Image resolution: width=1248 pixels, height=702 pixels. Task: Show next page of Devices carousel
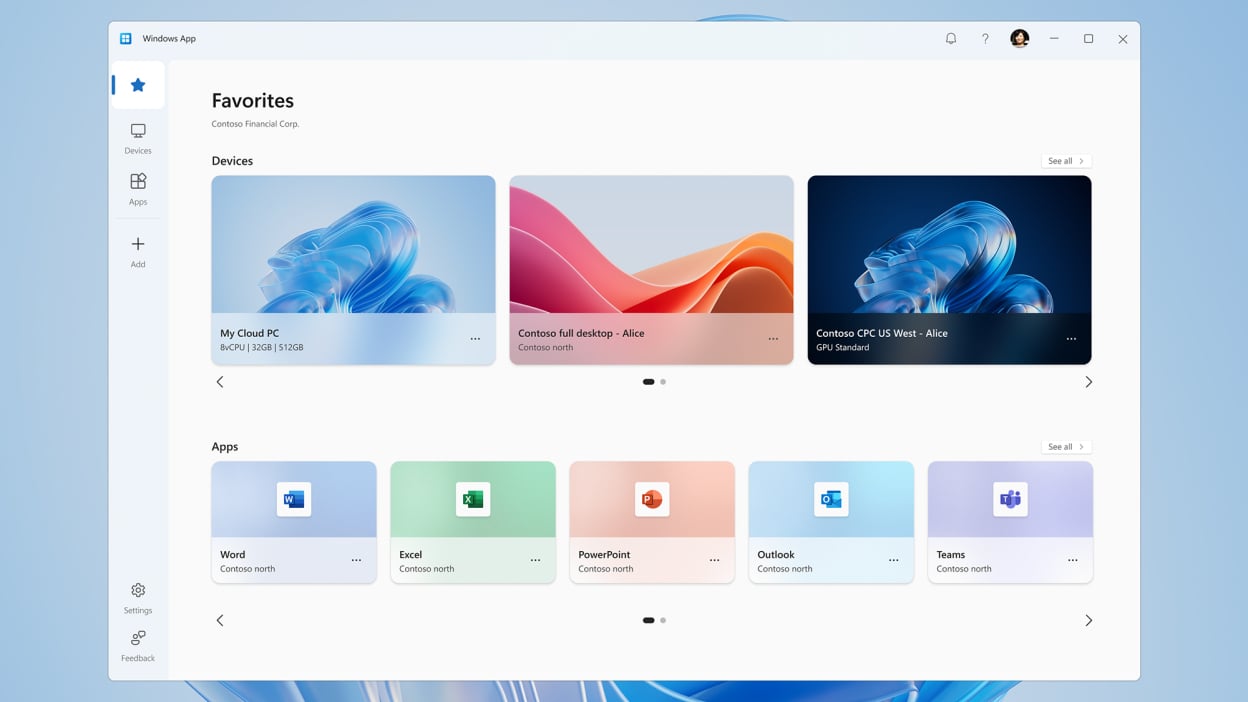[1089, 382]
